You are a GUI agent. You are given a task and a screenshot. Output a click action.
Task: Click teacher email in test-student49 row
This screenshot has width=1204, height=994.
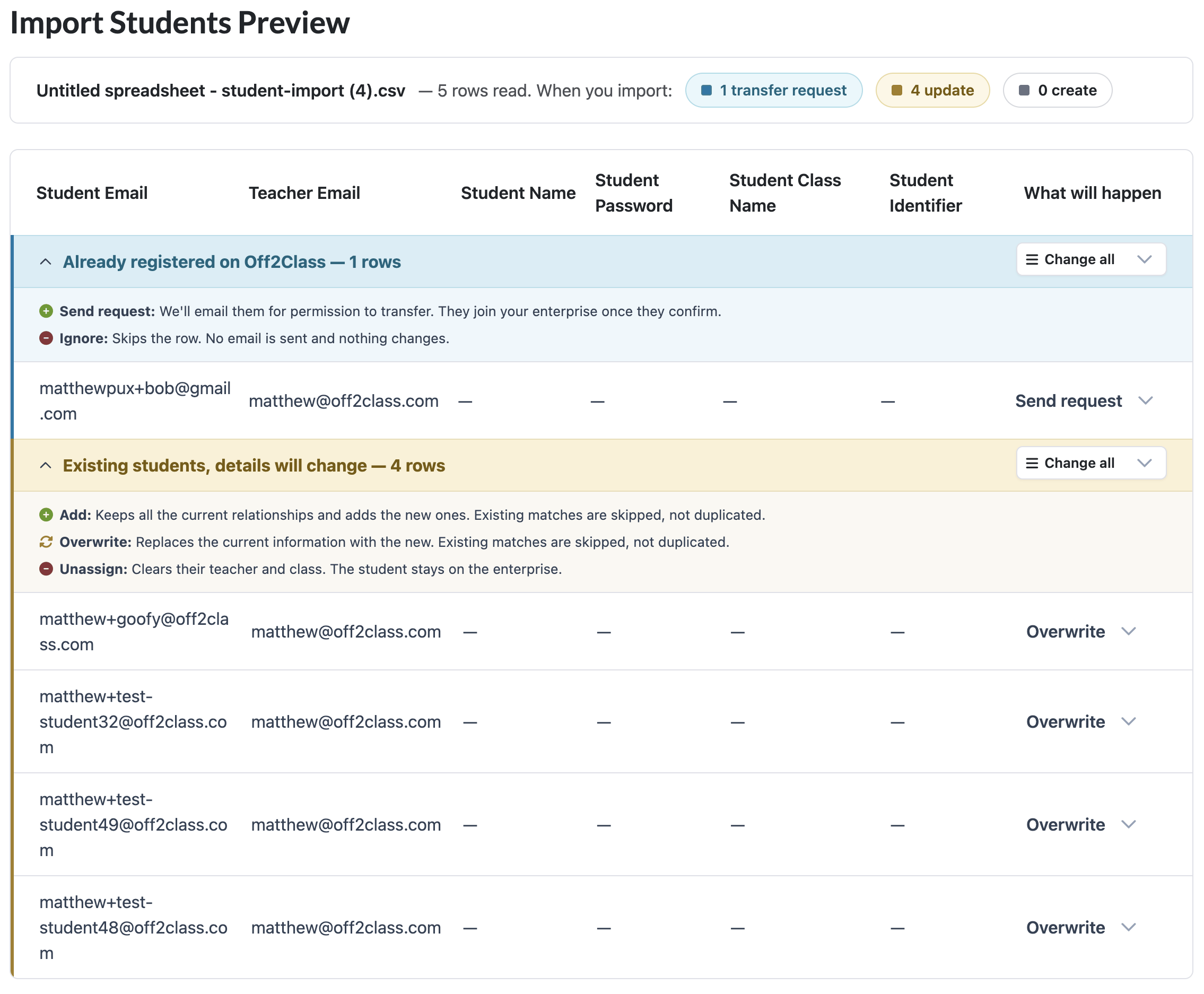tap(346, 824)
